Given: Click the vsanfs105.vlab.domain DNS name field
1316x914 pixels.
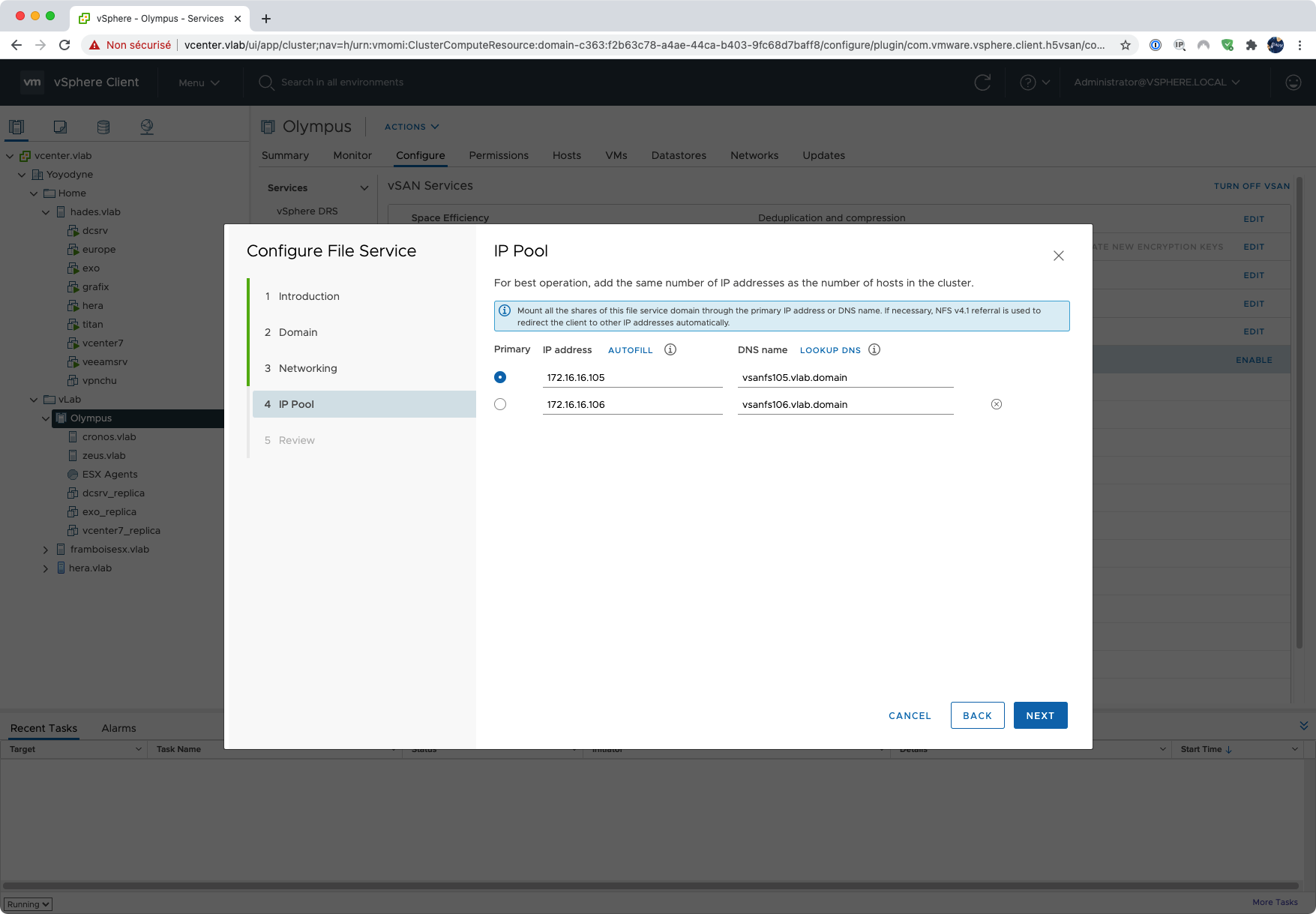Looking at the screenshot, I should [844, 377].
